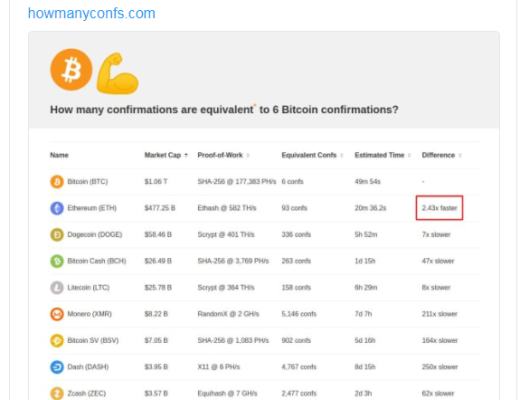The height and width of the screenshot is (400, 520).
Task: Click the Ethereum (ETH) coin icon
Action: click(x=57, y=208)
